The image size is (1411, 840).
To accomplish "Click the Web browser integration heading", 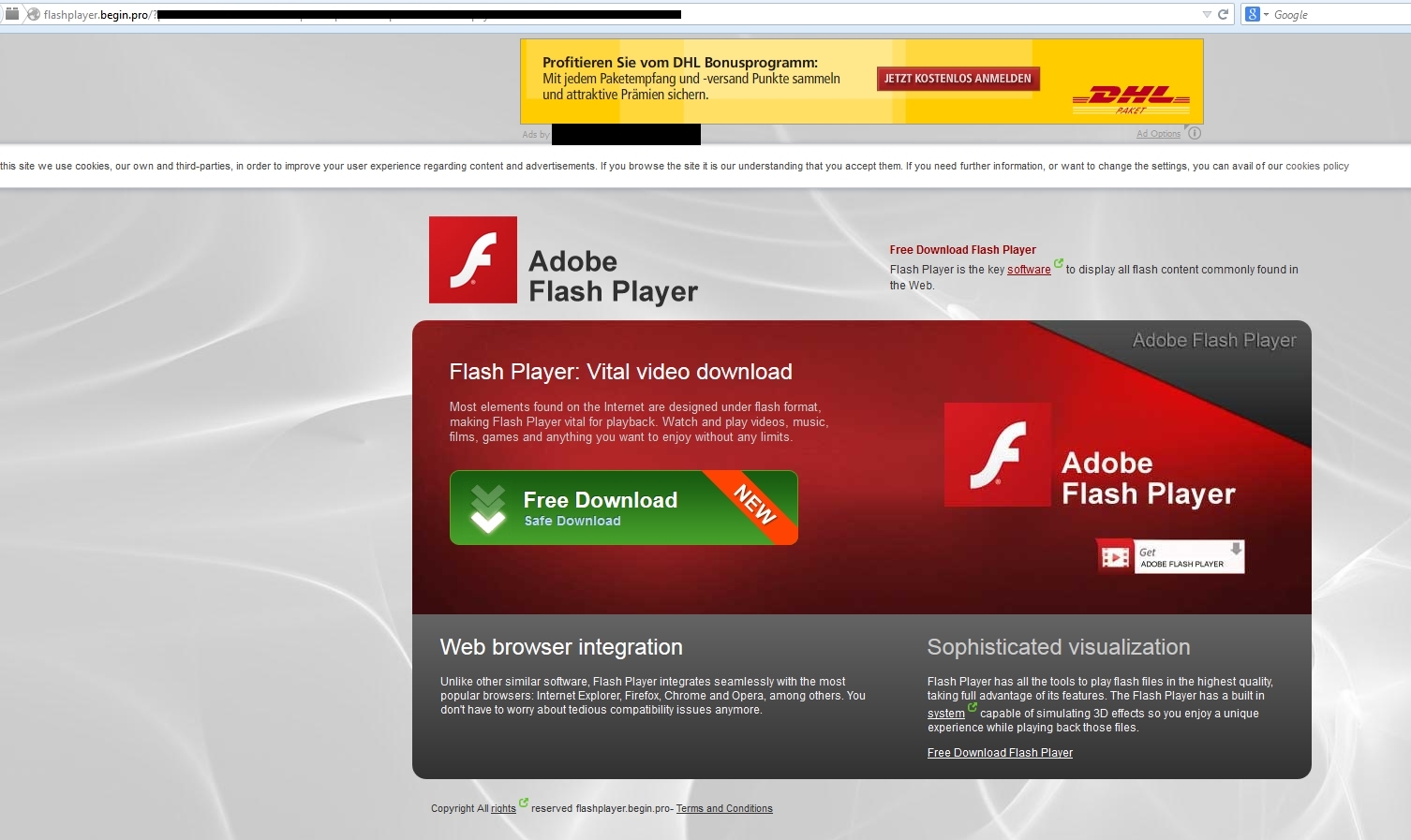I will tap(561, 647).
